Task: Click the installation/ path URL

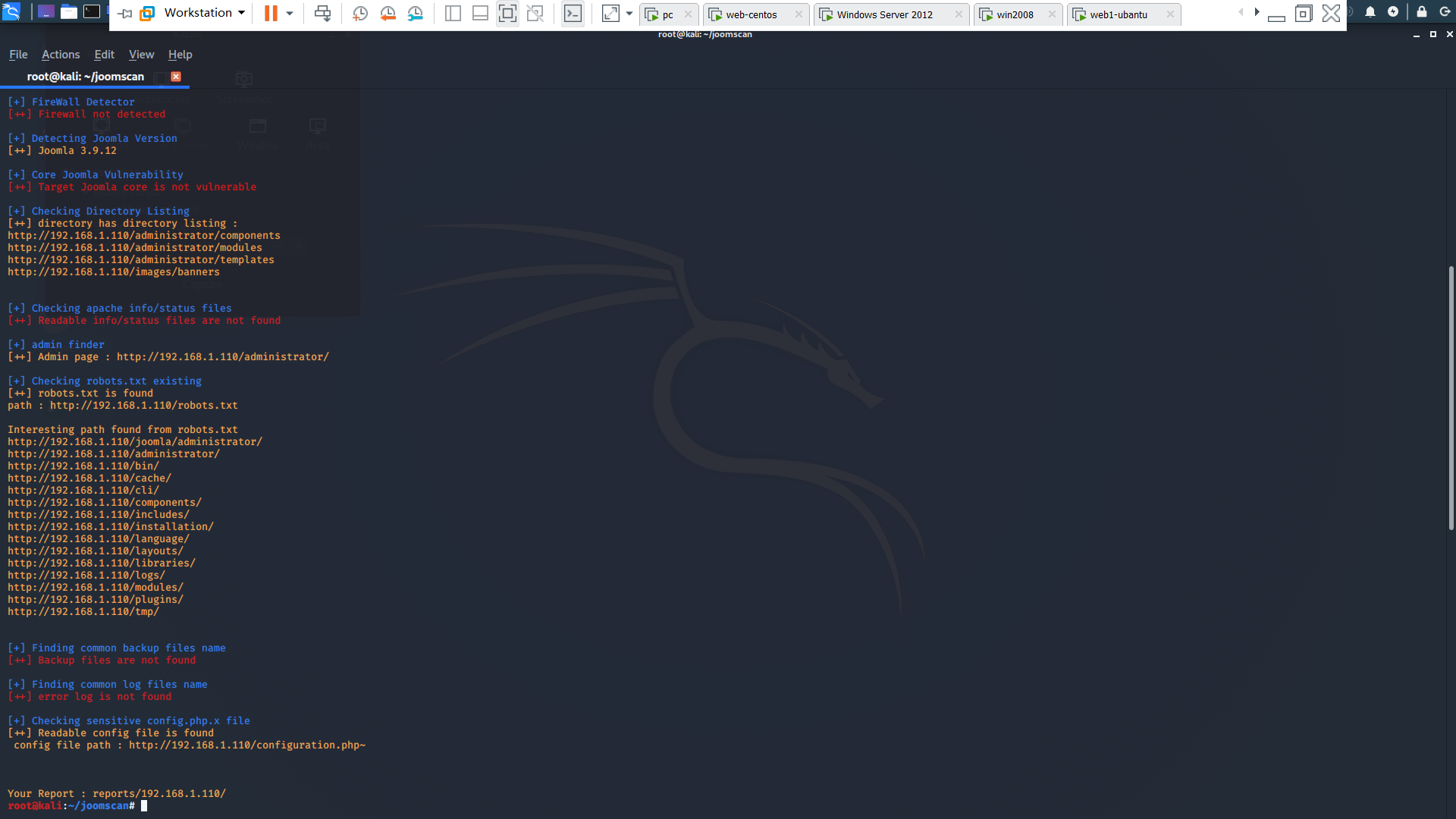Action: (111, 526)
